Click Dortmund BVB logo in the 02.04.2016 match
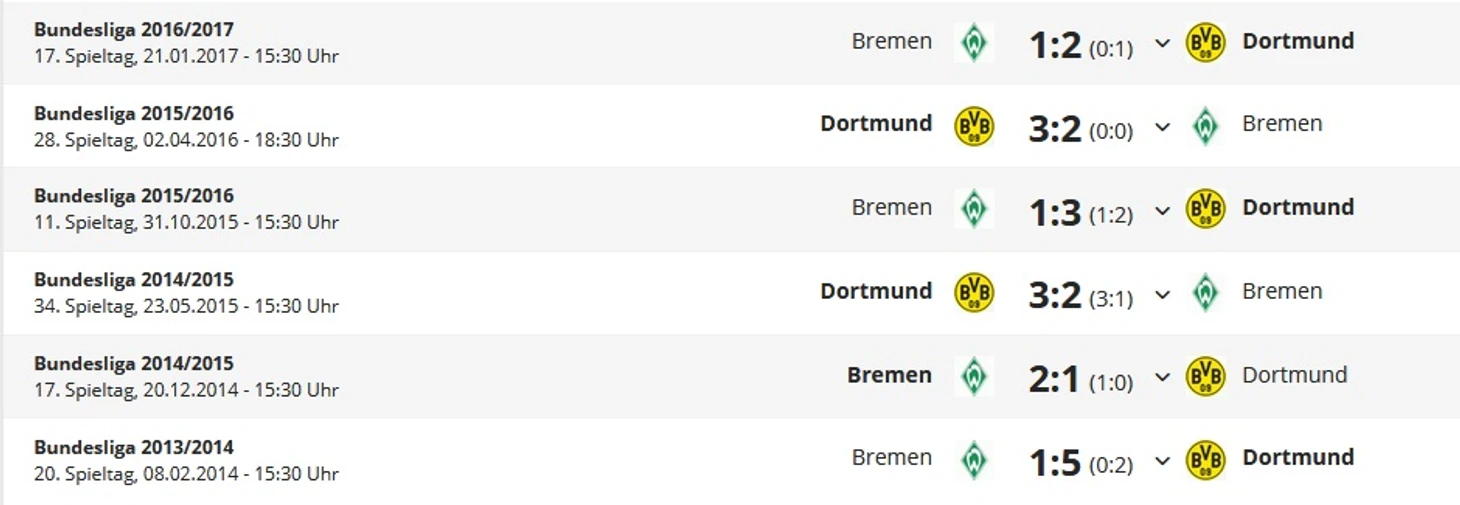 tap(974, 126)
